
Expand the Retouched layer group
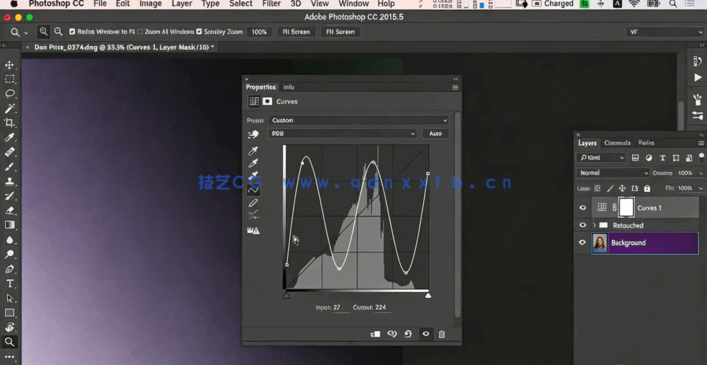pyautogui.click(x=594, y=225)
